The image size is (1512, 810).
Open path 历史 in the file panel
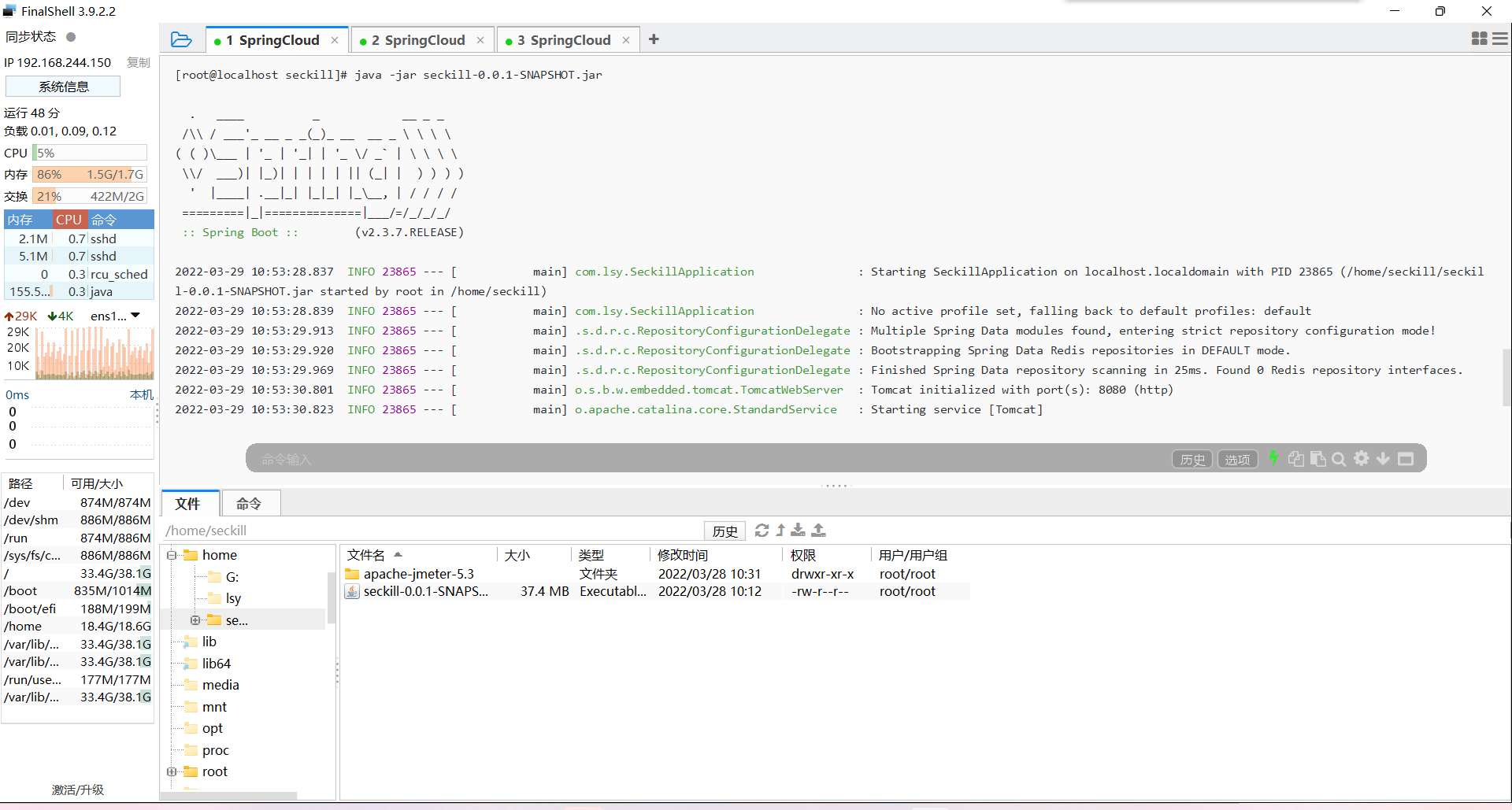724,531
